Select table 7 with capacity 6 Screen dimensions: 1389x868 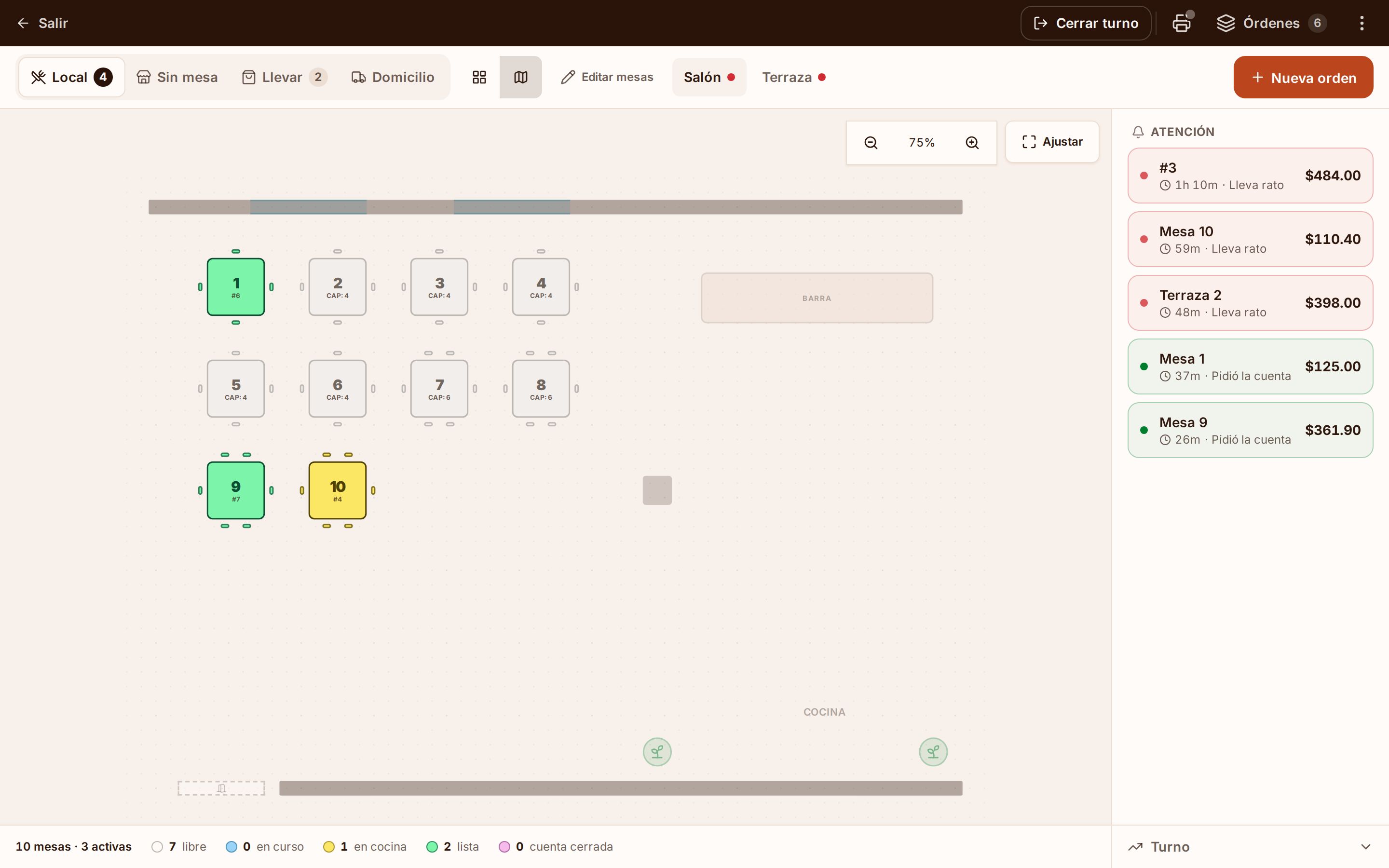(x=439, y=389)
